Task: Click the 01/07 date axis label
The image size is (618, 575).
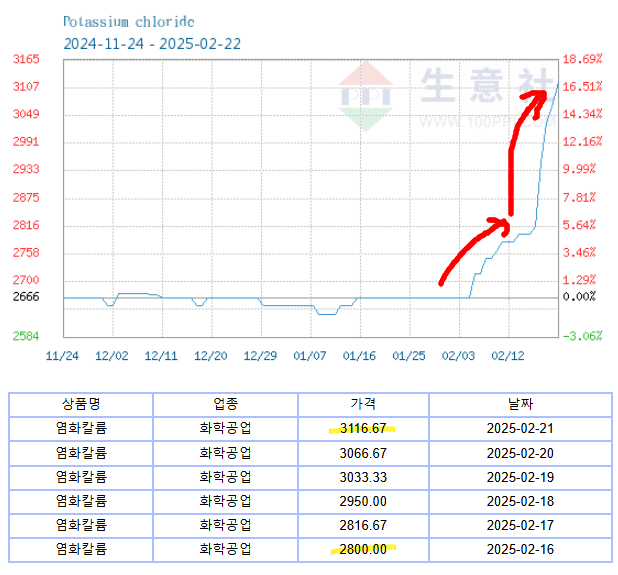Action: (x=310, y=356)
